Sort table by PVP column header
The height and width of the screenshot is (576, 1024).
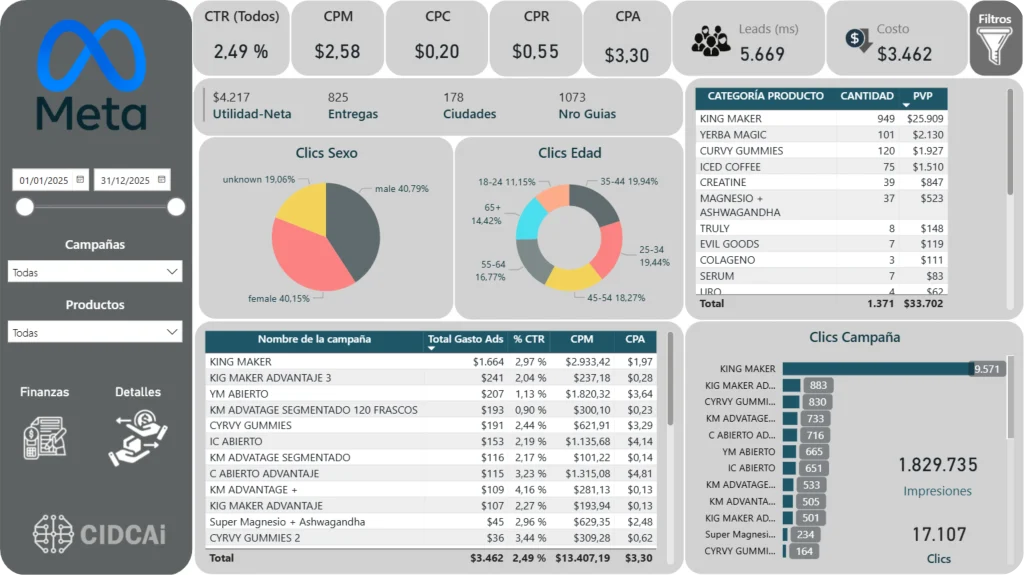[x=923, y=97]
